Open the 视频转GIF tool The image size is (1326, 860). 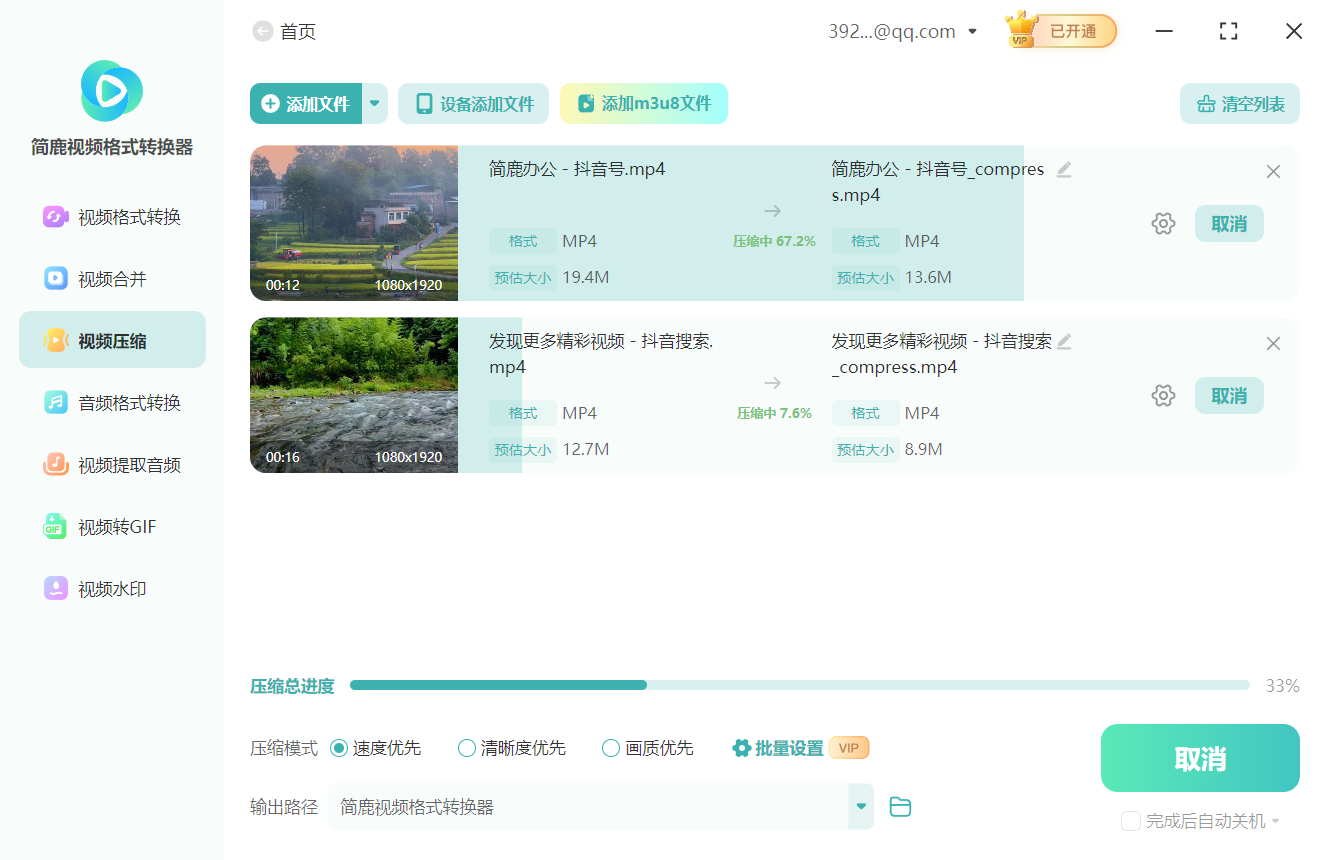click(112, 527)
